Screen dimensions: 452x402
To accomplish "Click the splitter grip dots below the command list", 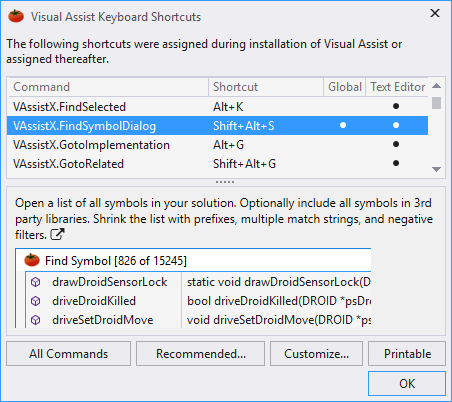I will coord(225,182).
